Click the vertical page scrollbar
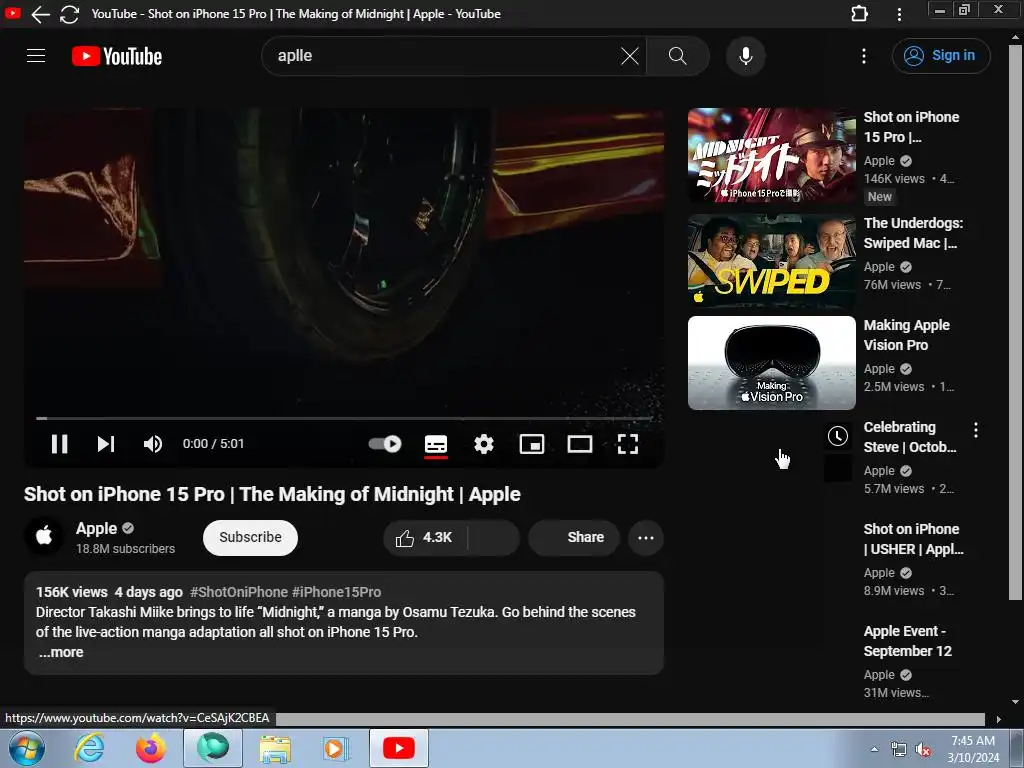This screenshot has height=768, width=1024. [1015, 322]
